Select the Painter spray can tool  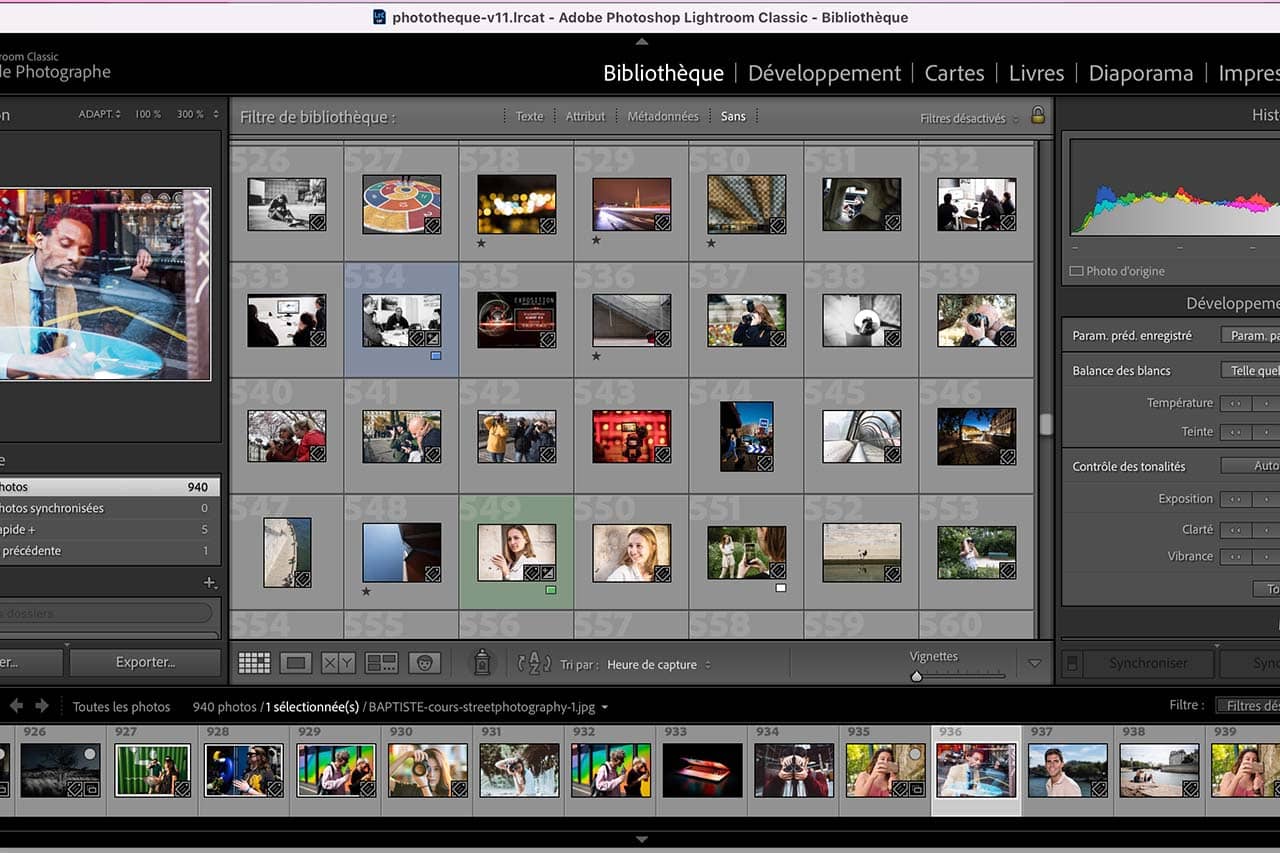[482, 662]
